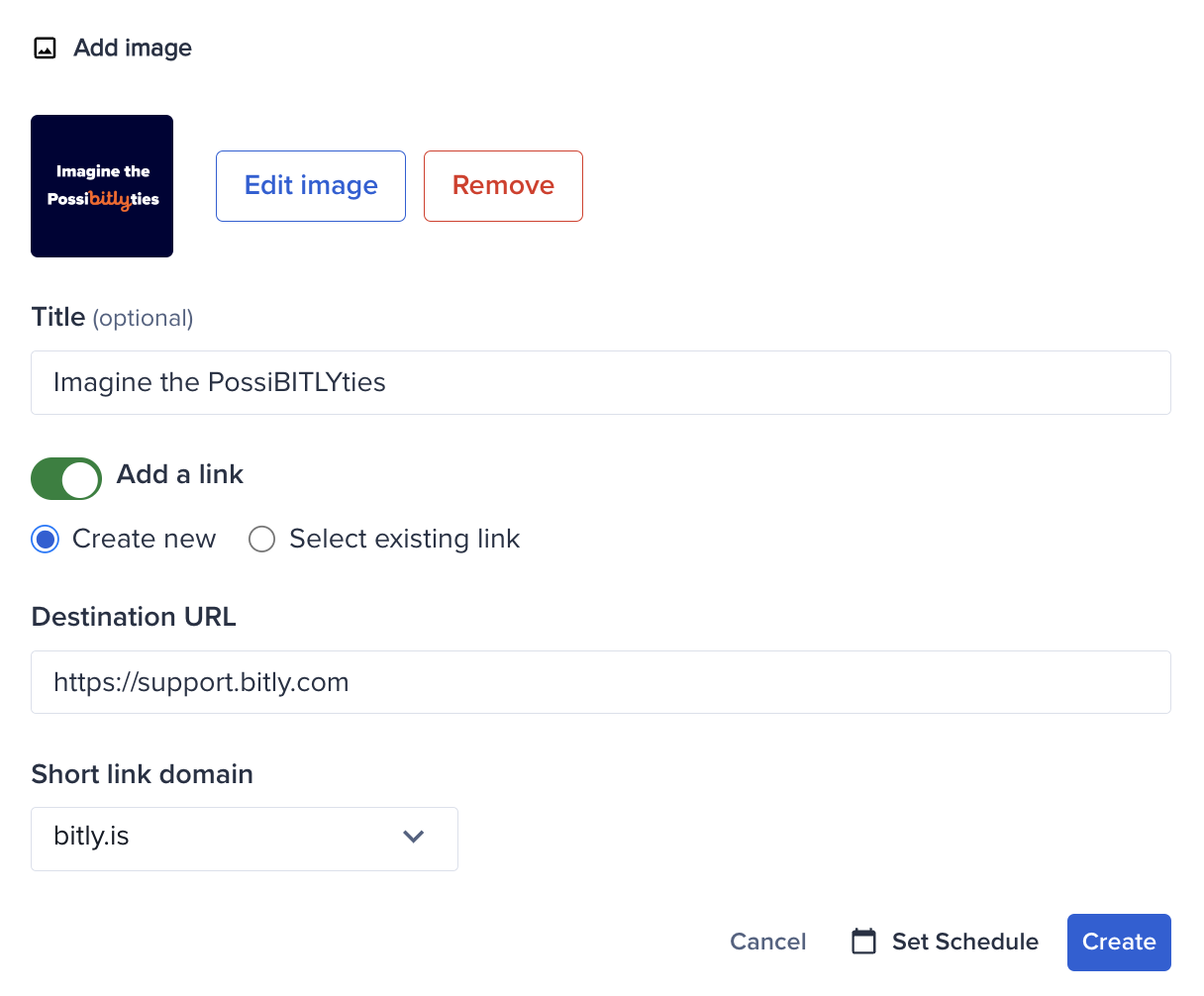Remove the uploaded image
The width and height of the screenshot is (1204, 996).
(x=503, y=186)
